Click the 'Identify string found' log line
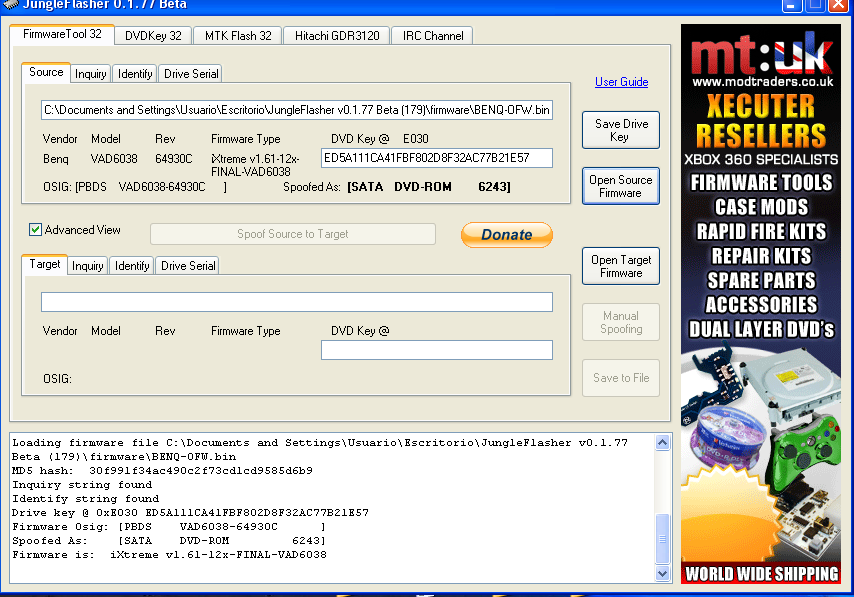 pyautogui.click(x=86, y=498)
